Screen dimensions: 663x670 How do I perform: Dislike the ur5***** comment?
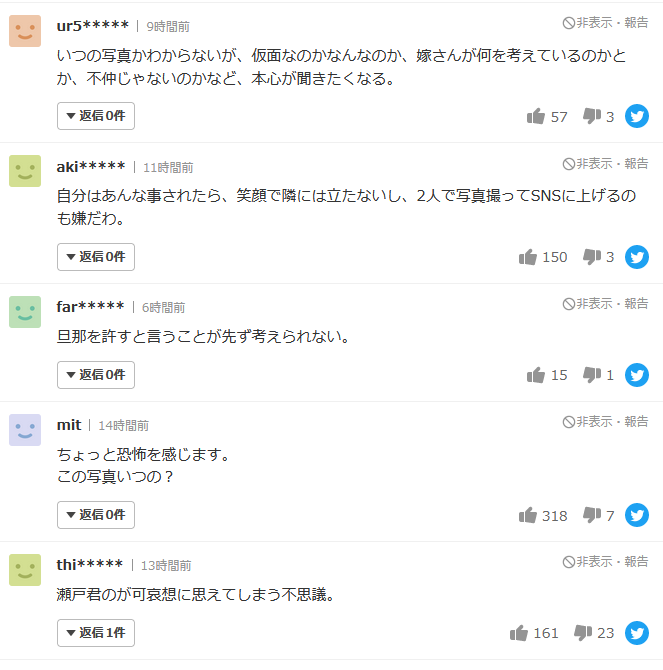pyautogui.click(x=592, y=117)
